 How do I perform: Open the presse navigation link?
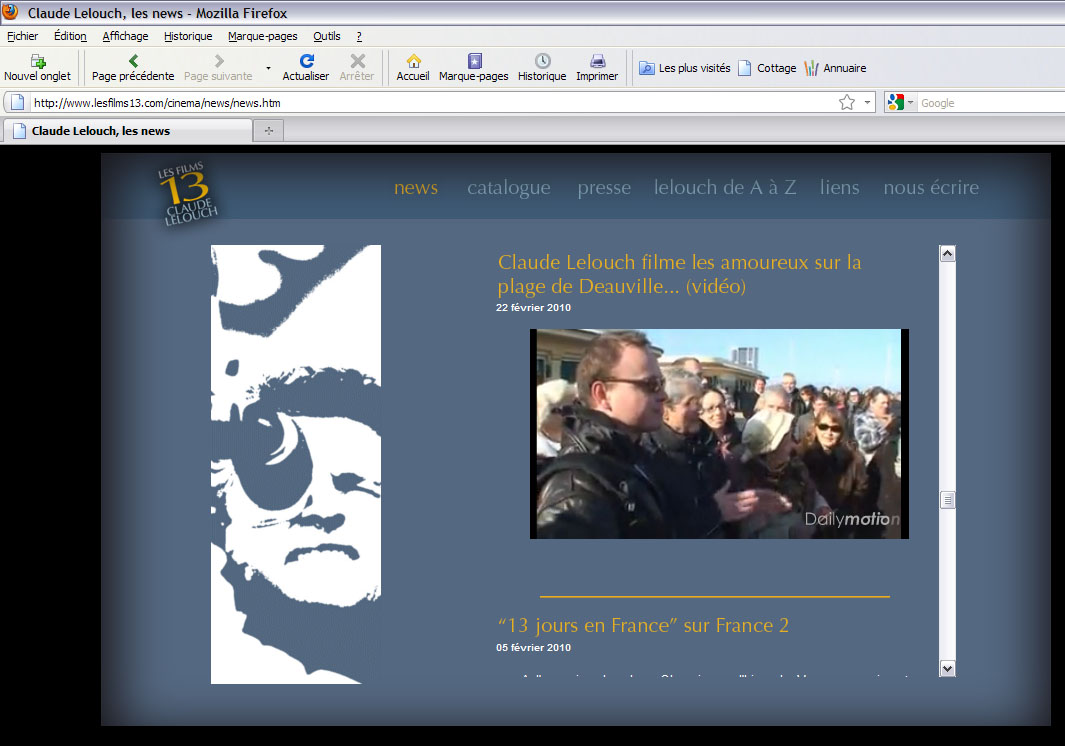click(604, 188)
